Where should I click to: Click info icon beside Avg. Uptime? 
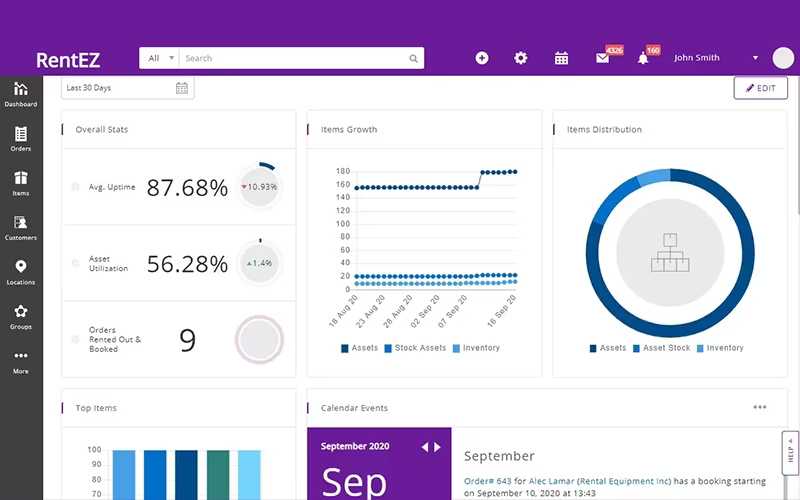(x=76, y=187)
